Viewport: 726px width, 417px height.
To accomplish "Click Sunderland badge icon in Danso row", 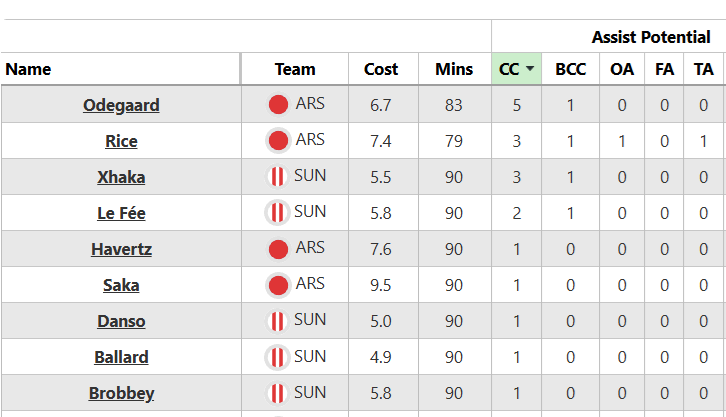I will pos(277,321).
